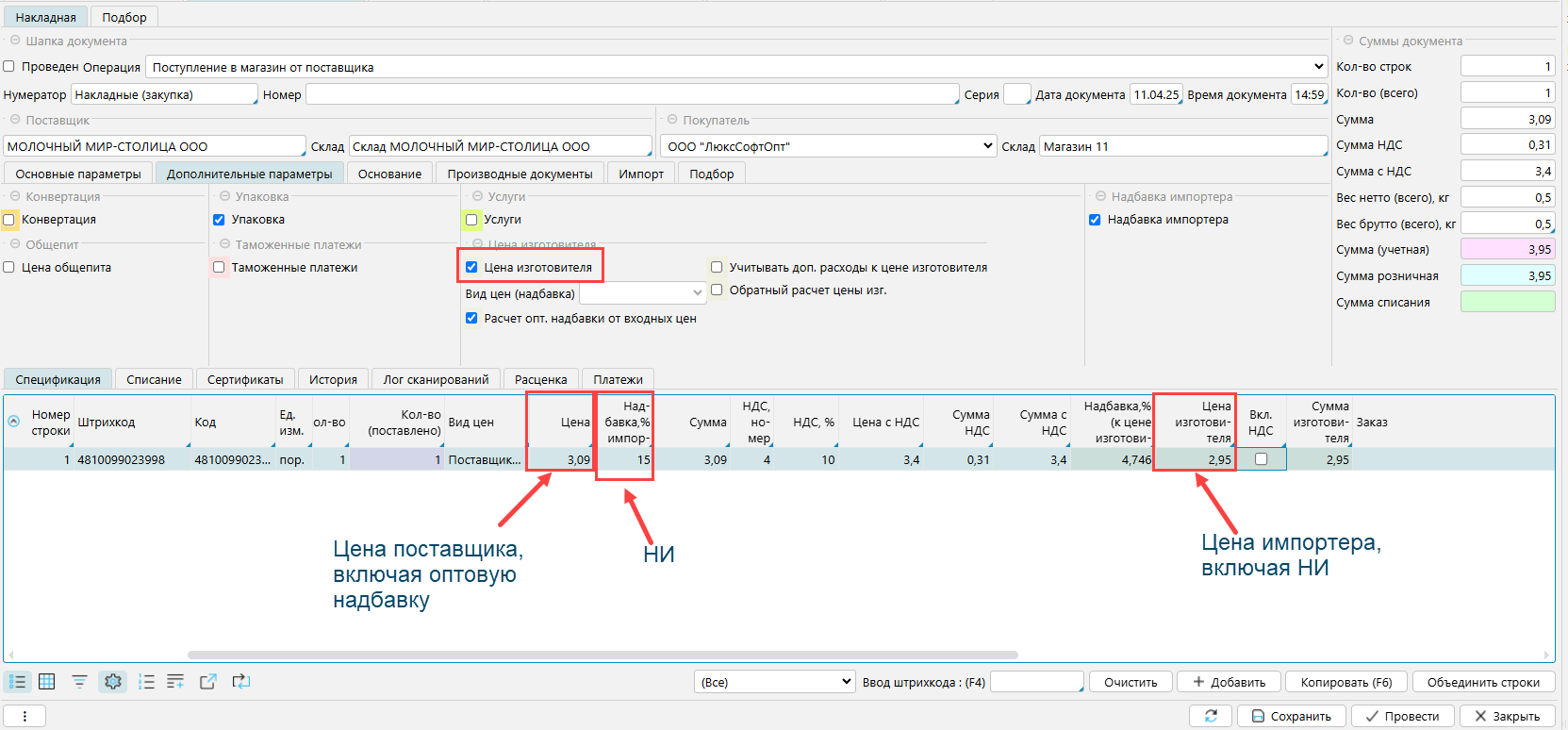Click the Провести button
This screenshot has width=1568, height=730.
[1400, 716]
